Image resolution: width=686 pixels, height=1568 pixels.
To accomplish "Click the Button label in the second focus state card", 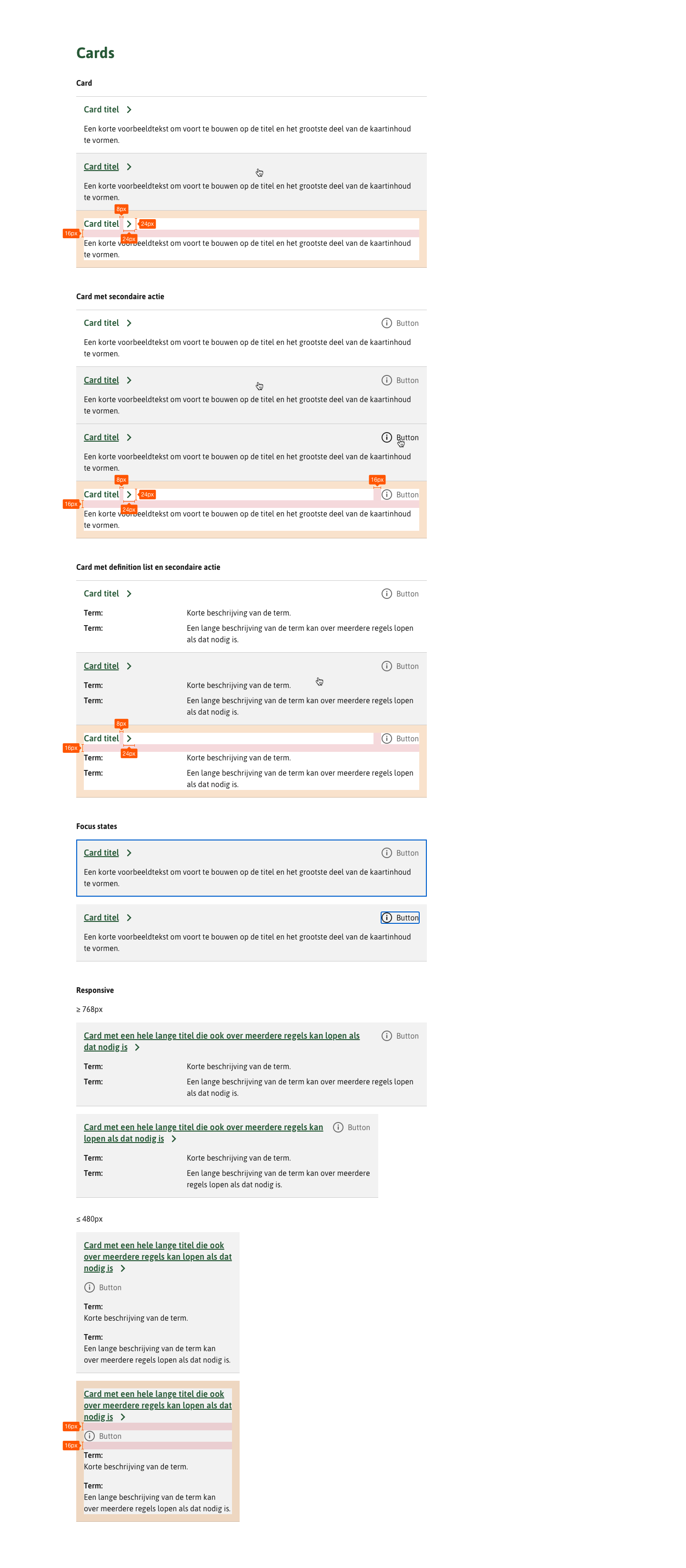I will (407, 917).
